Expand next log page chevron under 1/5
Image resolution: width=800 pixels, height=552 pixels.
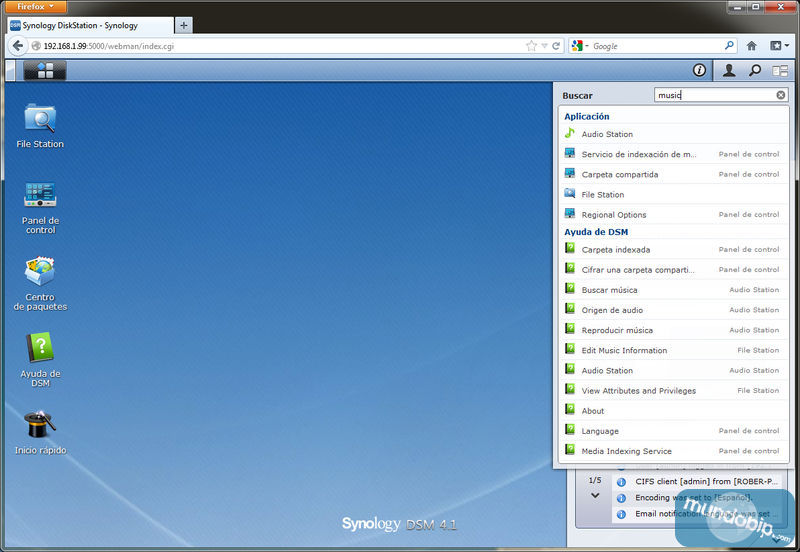pos(595,495)
